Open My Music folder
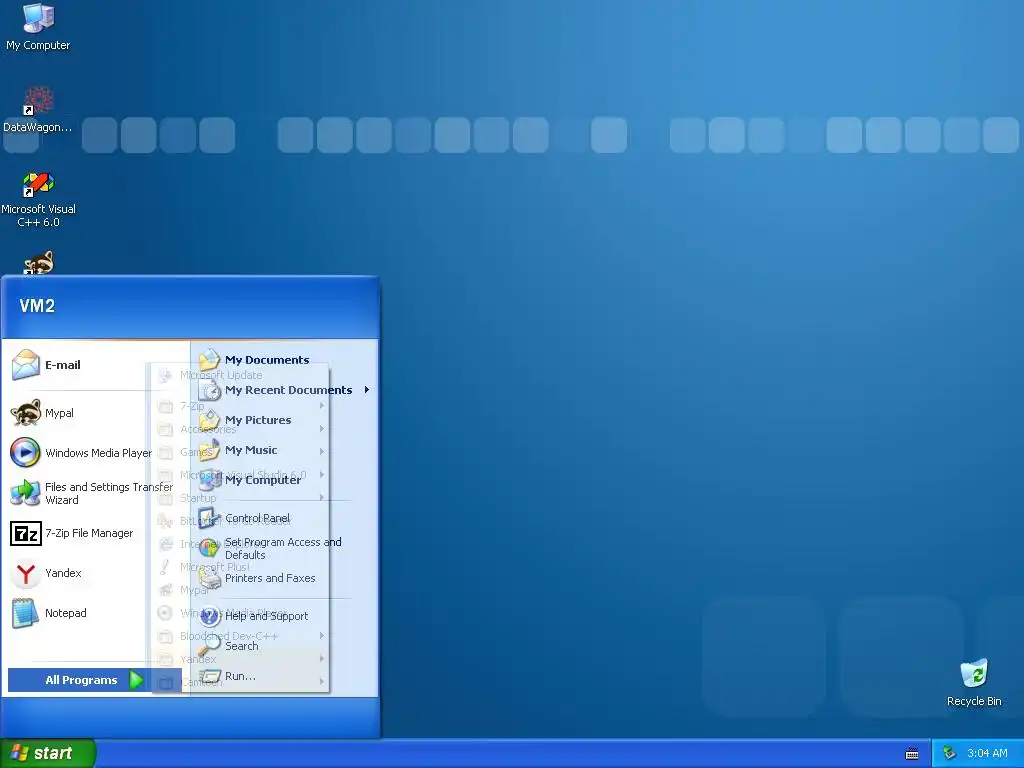 (x=285, y=450)
